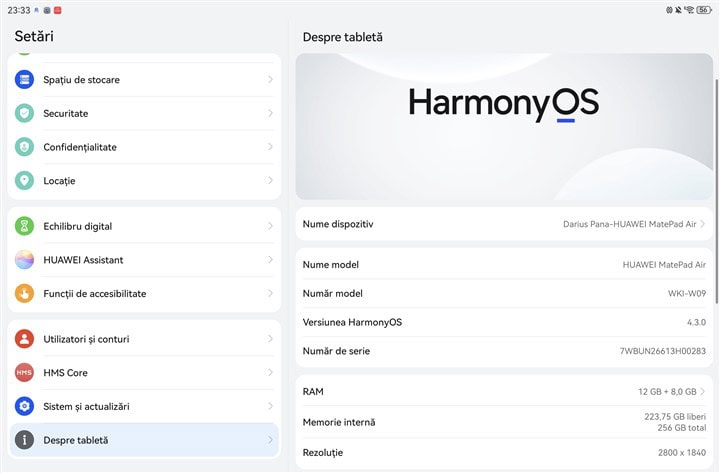Tap the HarmonyOS version value '4.3.0'
This screenshot has width=720, height=473.
click(x=696, y=322)
